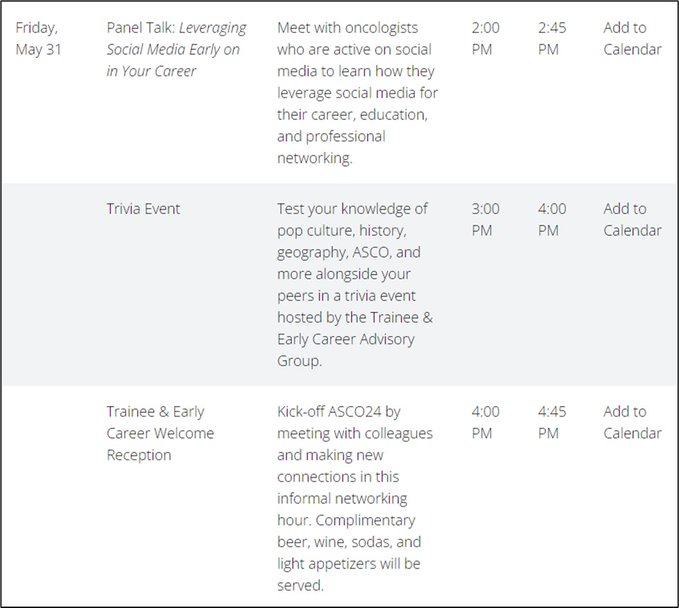Add the Welcome Reception to calendar
This screenshot has width=679, height=608.
click(x=632, y=422)
